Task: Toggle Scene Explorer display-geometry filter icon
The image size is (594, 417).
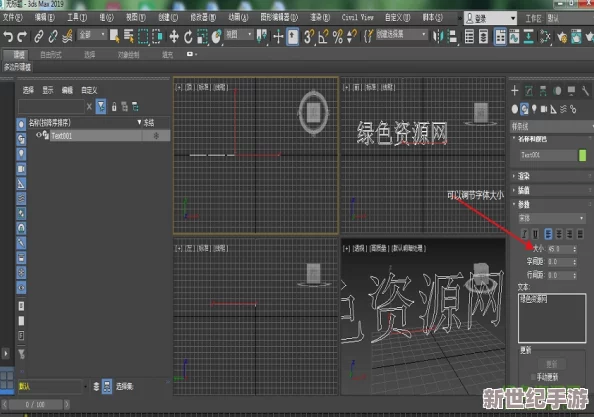Action: pyautogui.click(x=21, y=124)
